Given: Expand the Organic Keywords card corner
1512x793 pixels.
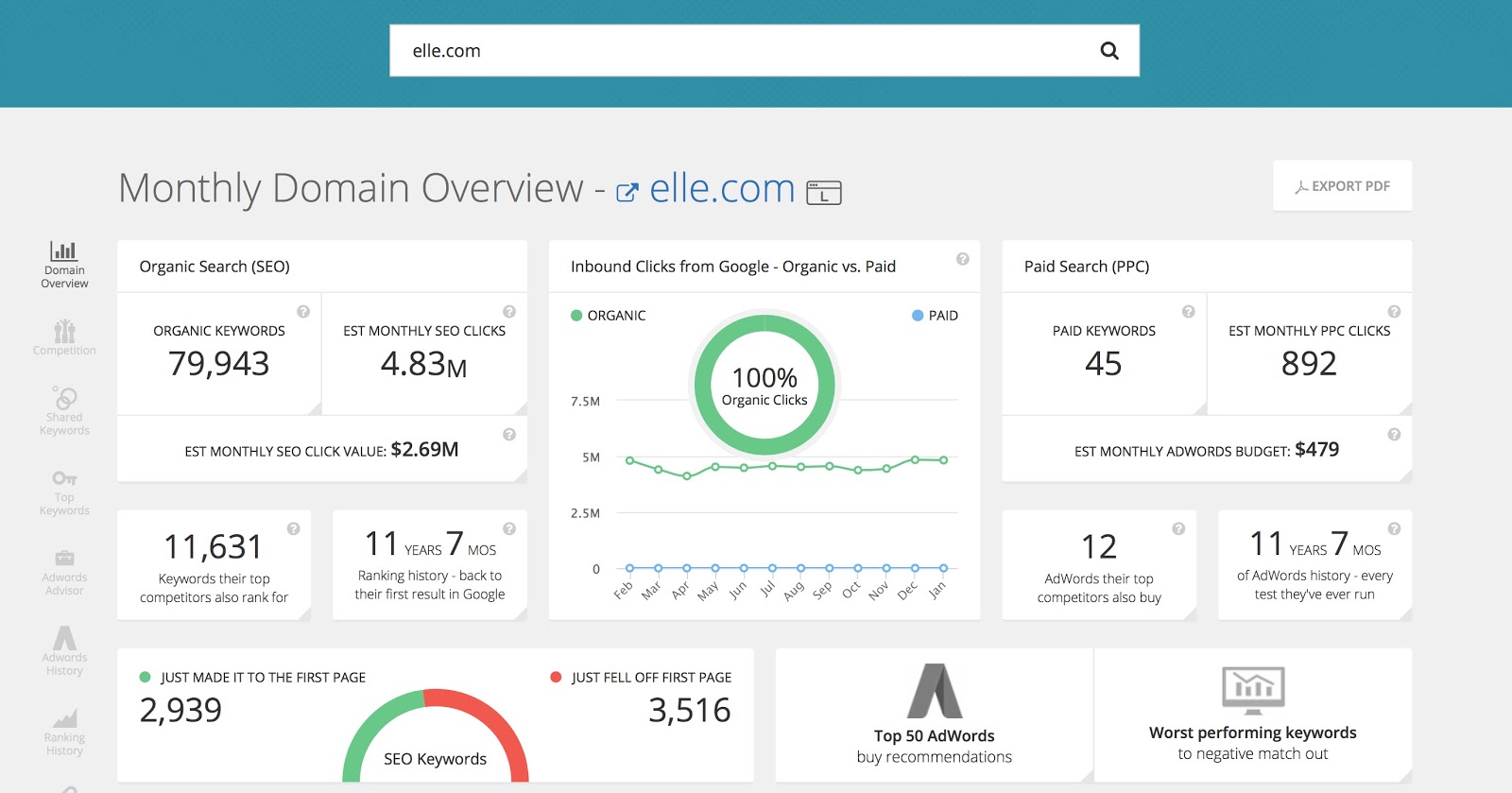Looking at the screenshot, I should pyautogui.click(x=315, y=407).
